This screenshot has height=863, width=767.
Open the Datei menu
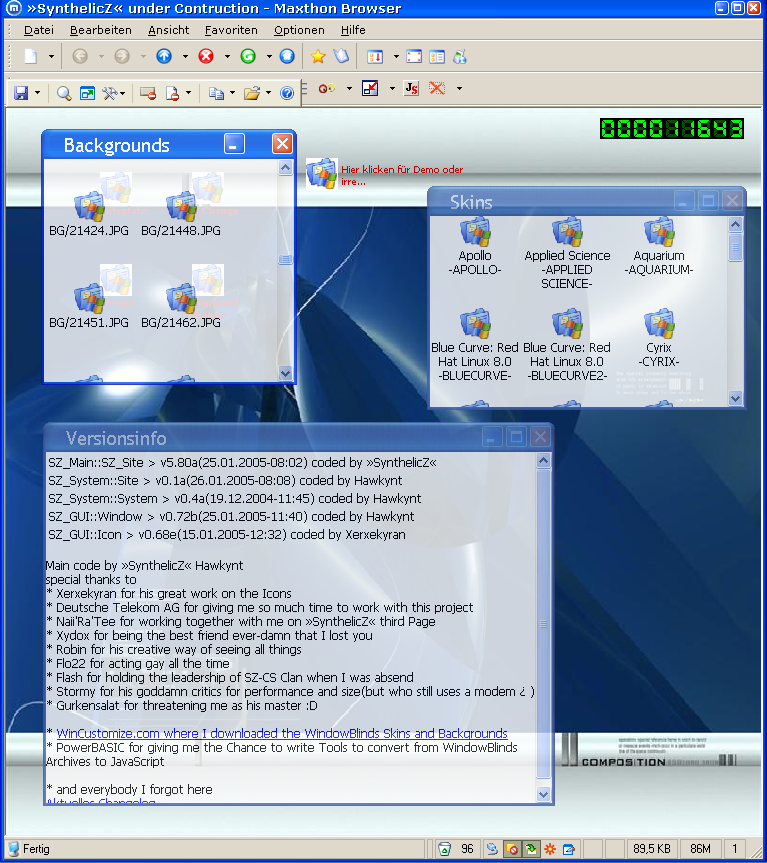pyautogui.click(x=39, y=30)
